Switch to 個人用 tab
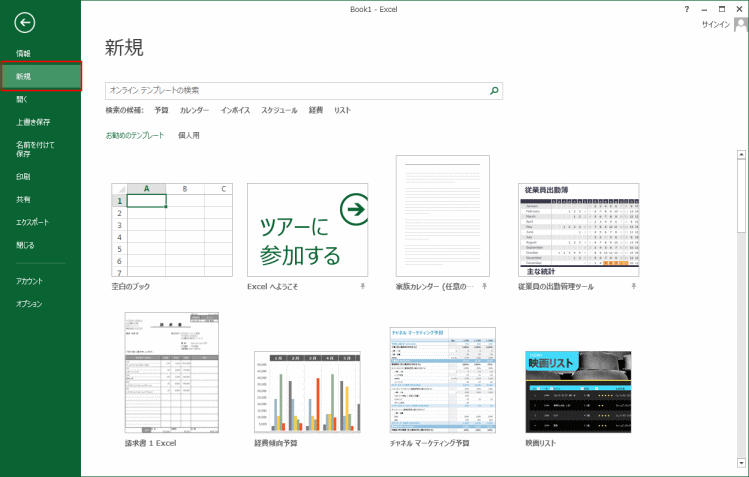Viewport: 749px width, 477px height. pos(189,136)
